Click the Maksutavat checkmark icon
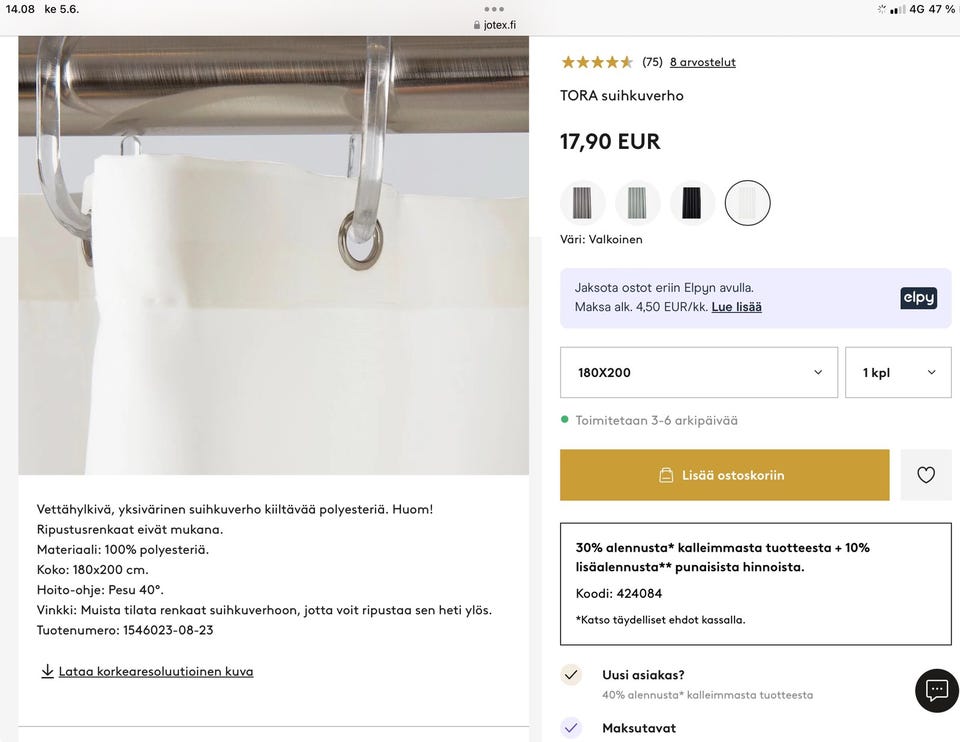Viewport: 960px width, 742px height. (571, 728)
